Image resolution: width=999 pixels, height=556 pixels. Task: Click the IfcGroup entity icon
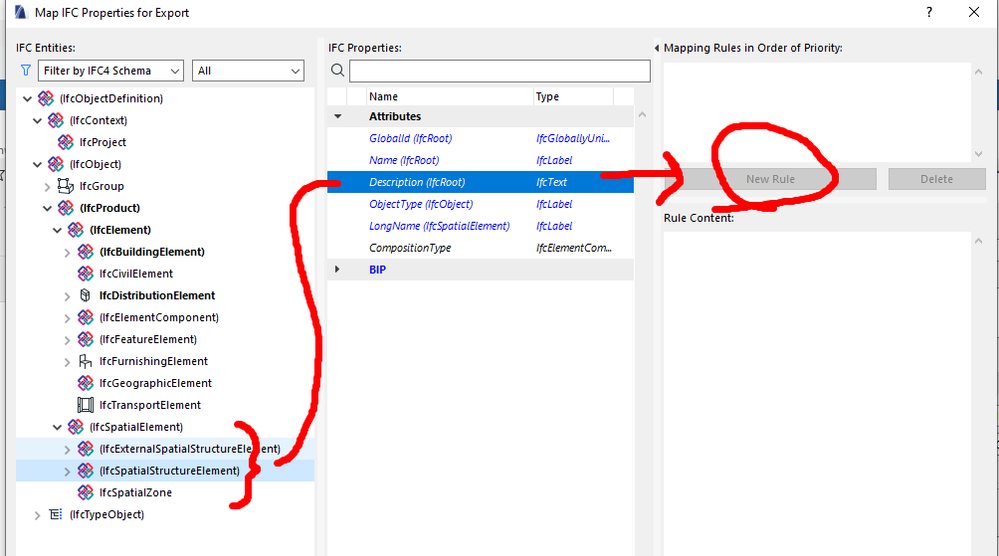pyautogui.click(x=66, y=186)
